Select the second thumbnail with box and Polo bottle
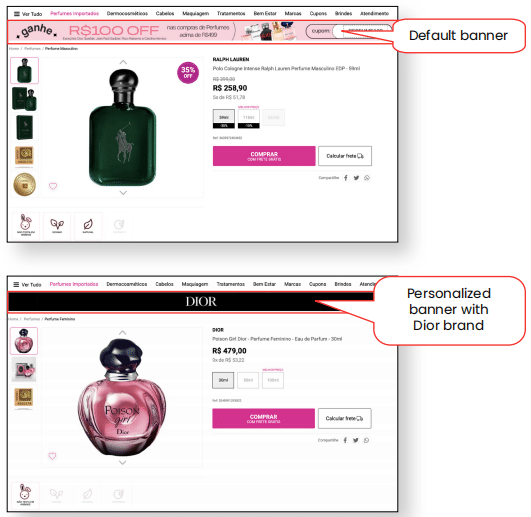 point(24,99)
